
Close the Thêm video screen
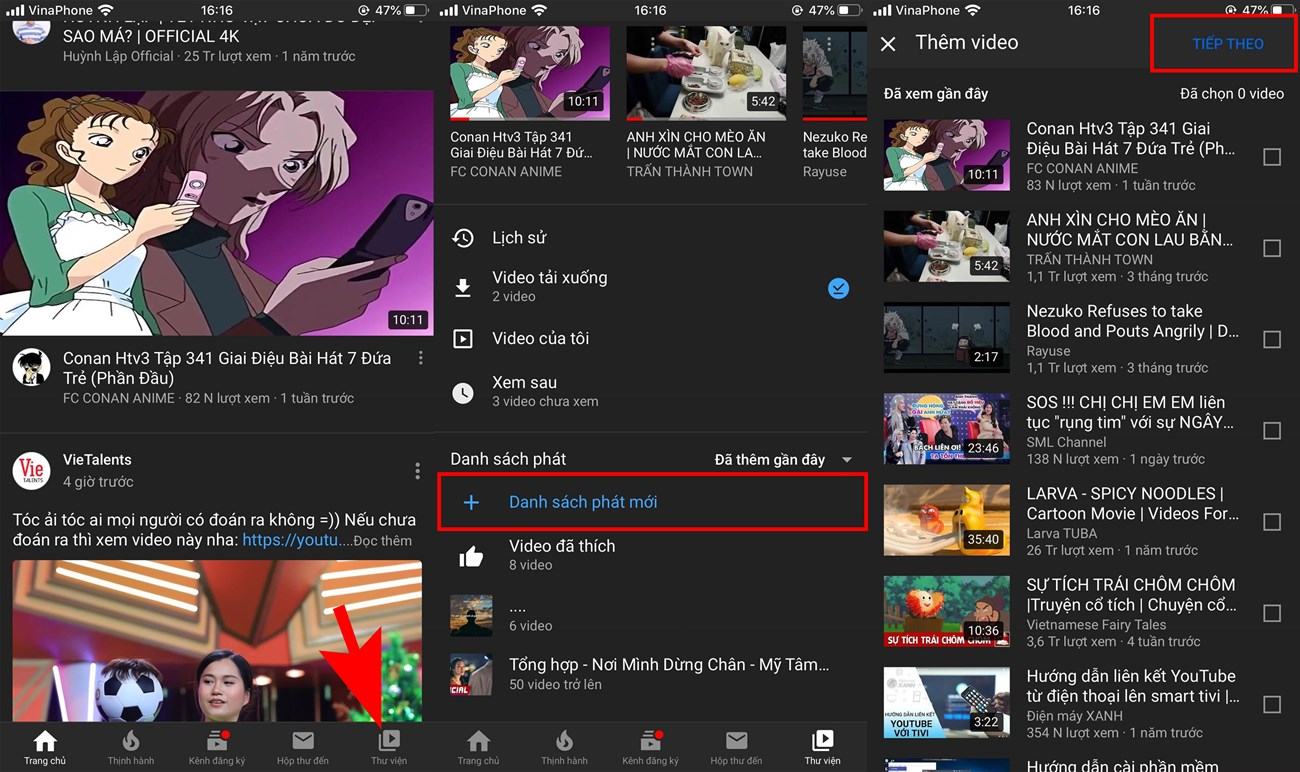[888, 43]
